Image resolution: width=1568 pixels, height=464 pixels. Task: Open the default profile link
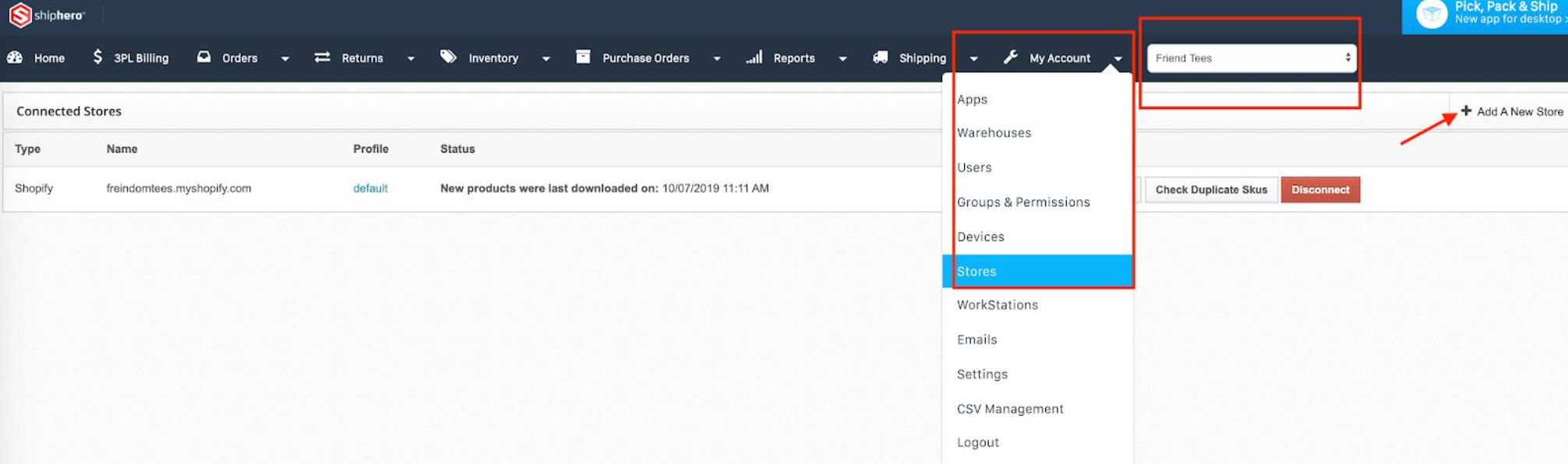(370, 188)
